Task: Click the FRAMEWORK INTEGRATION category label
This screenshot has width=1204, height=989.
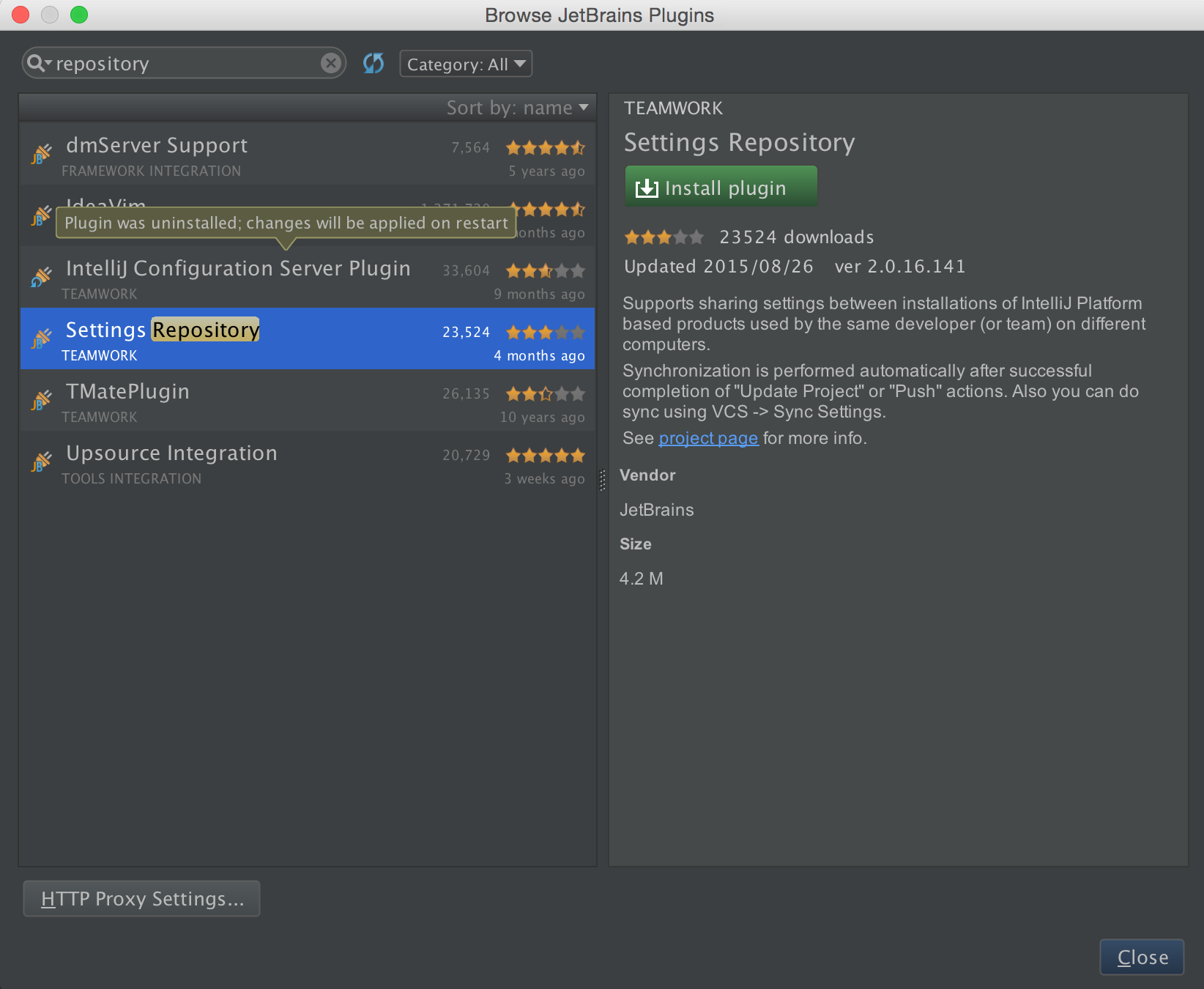Action: (x=151, y=171)
